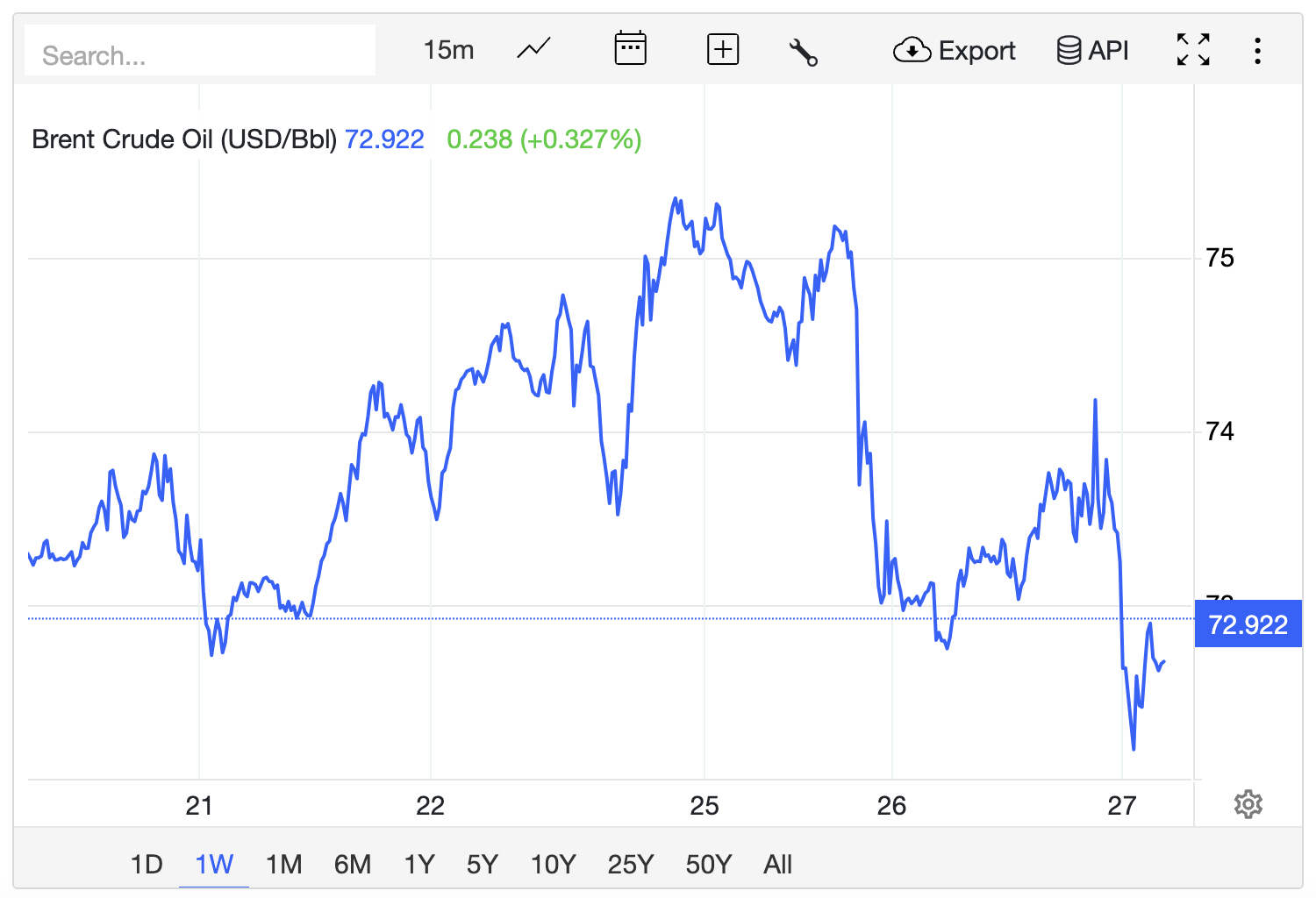Select the 1Y time range
Image resolution: width=1316 pixels, height=898 pixels.
click(419, 865)
